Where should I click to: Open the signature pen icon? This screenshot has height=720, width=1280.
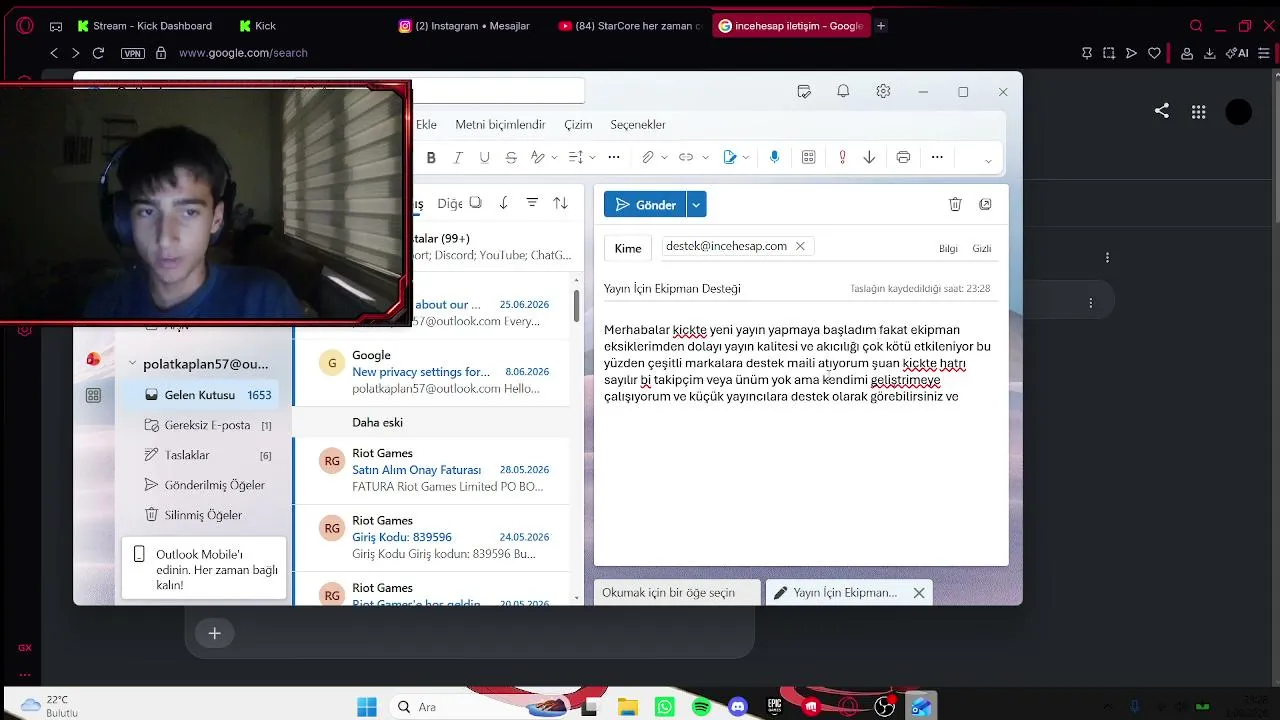tap(730, 157)
